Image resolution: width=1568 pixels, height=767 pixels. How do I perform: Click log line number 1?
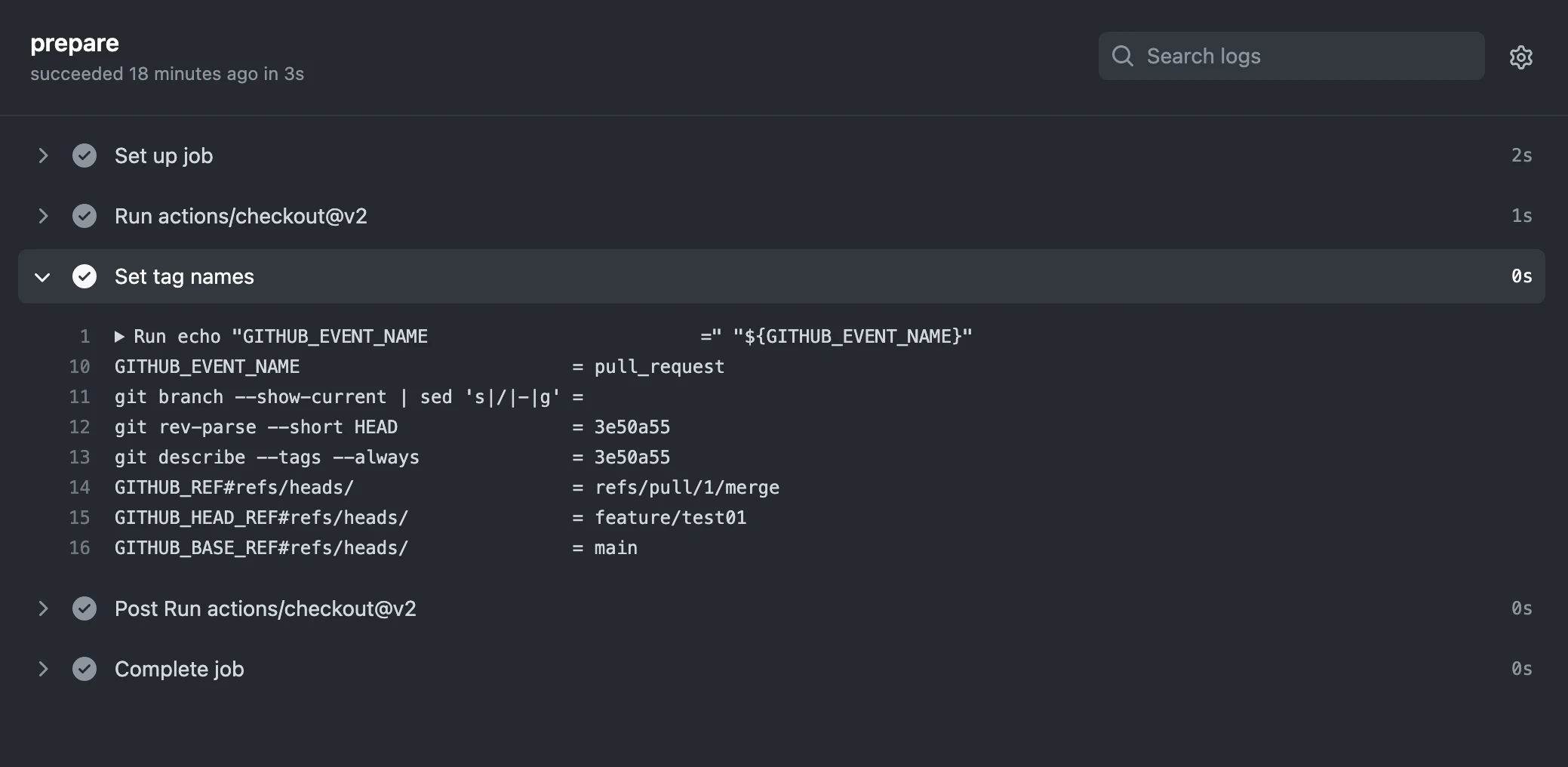[85, 337]
